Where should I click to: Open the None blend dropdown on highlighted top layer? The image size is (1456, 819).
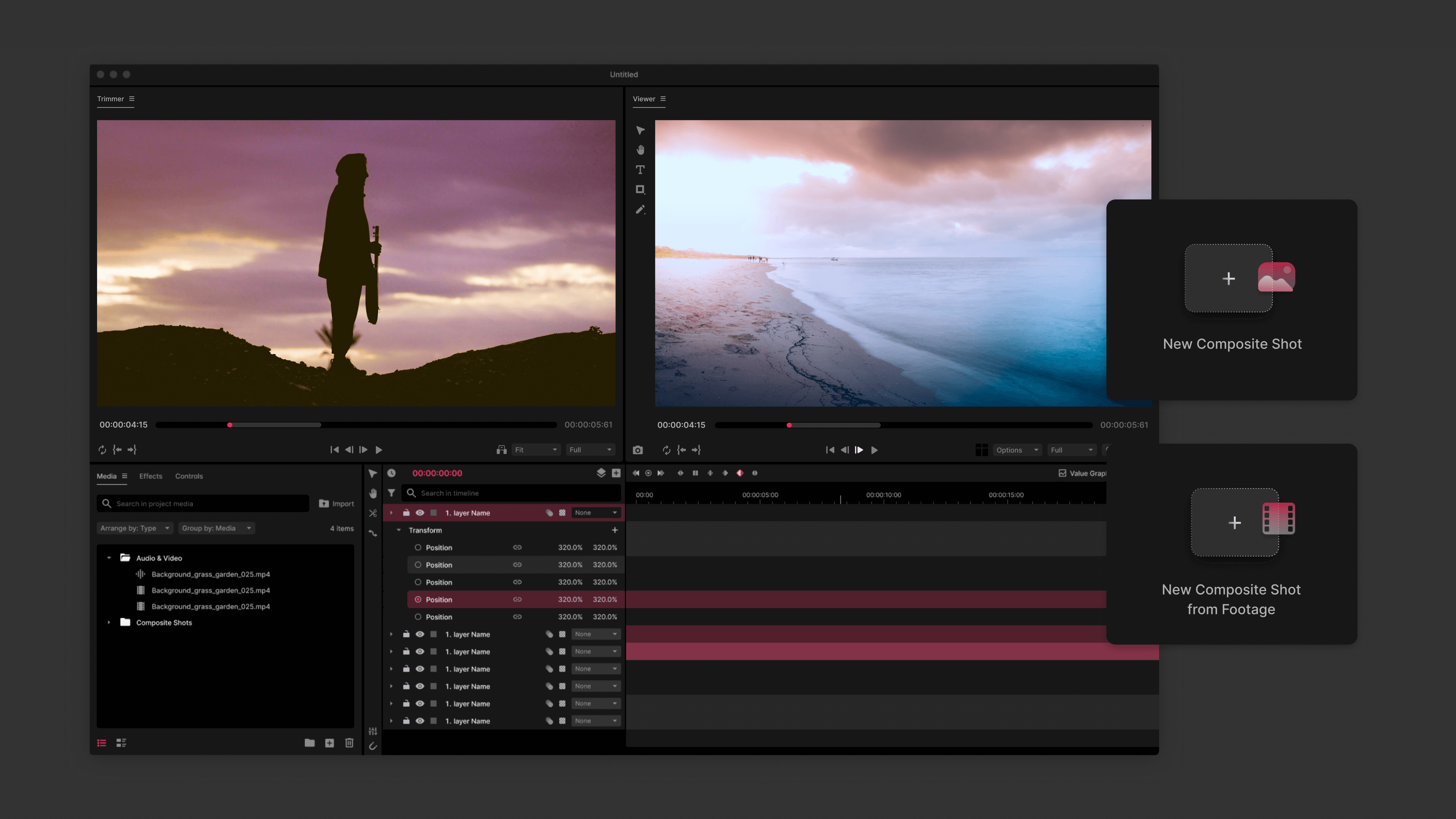coord(596,513)
